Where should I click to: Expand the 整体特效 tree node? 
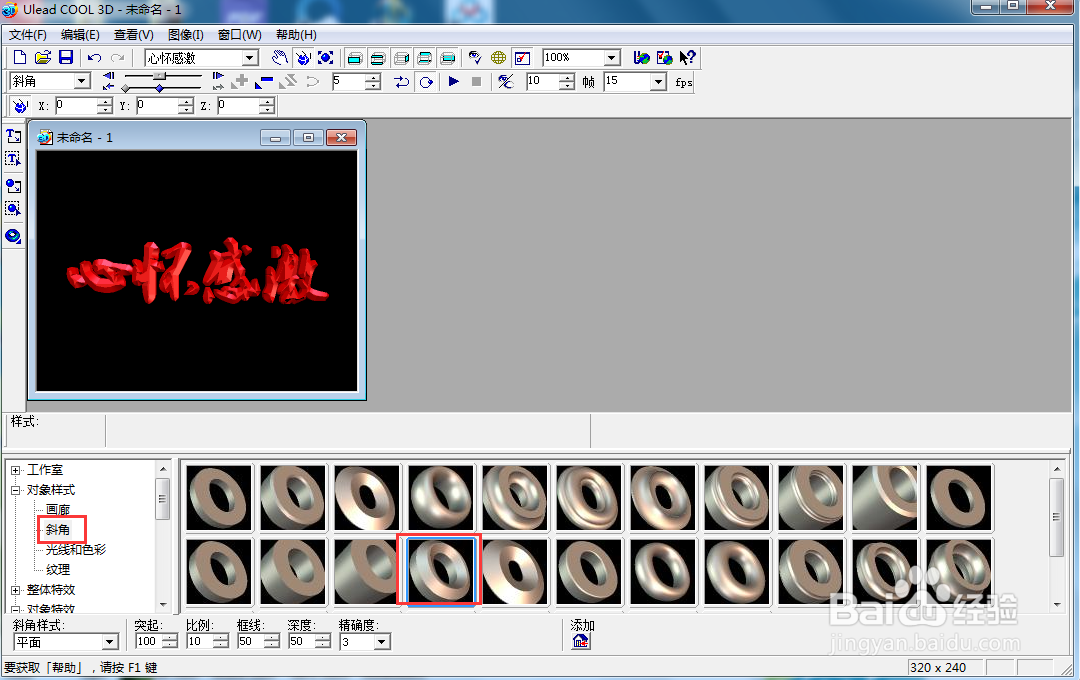pyautogui.click(x=16, y=590)
